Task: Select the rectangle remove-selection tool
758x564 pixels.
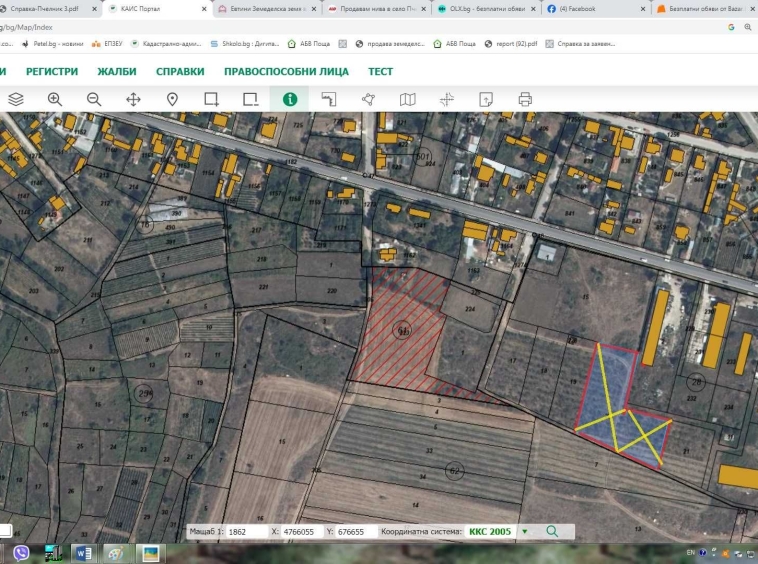Action: coord(251,99)
